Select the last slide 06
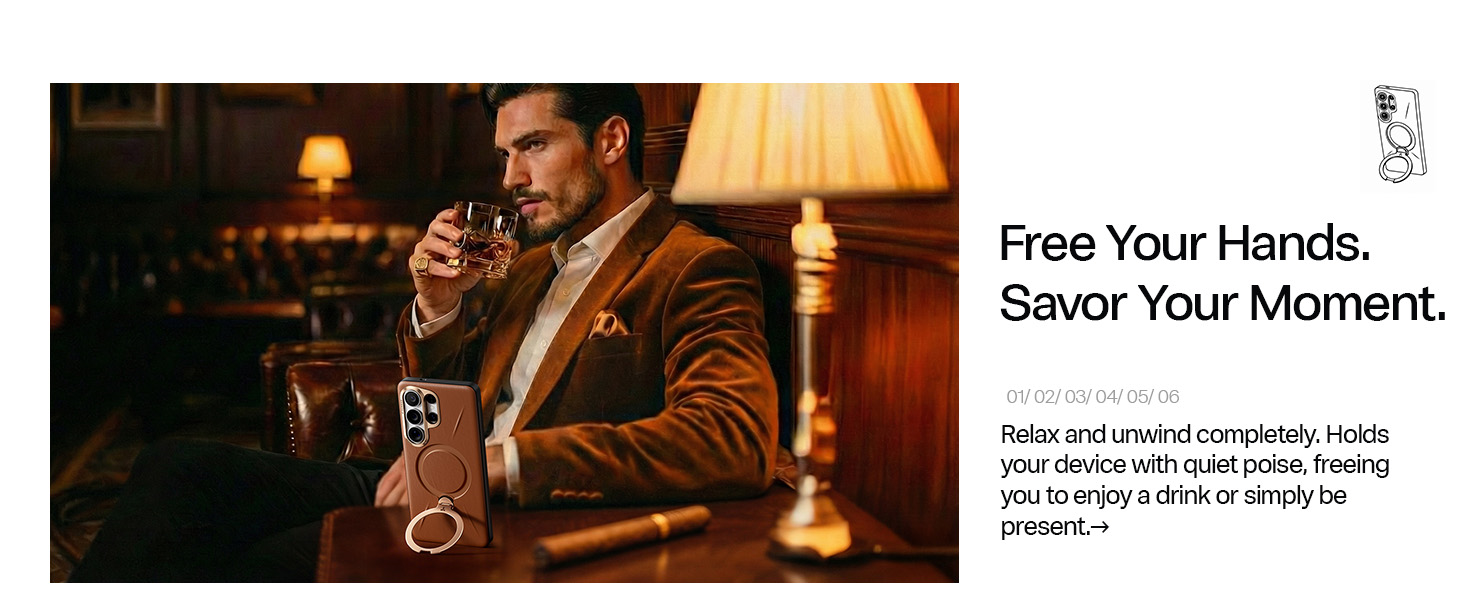1464x600 pixels. (1168, 397)
